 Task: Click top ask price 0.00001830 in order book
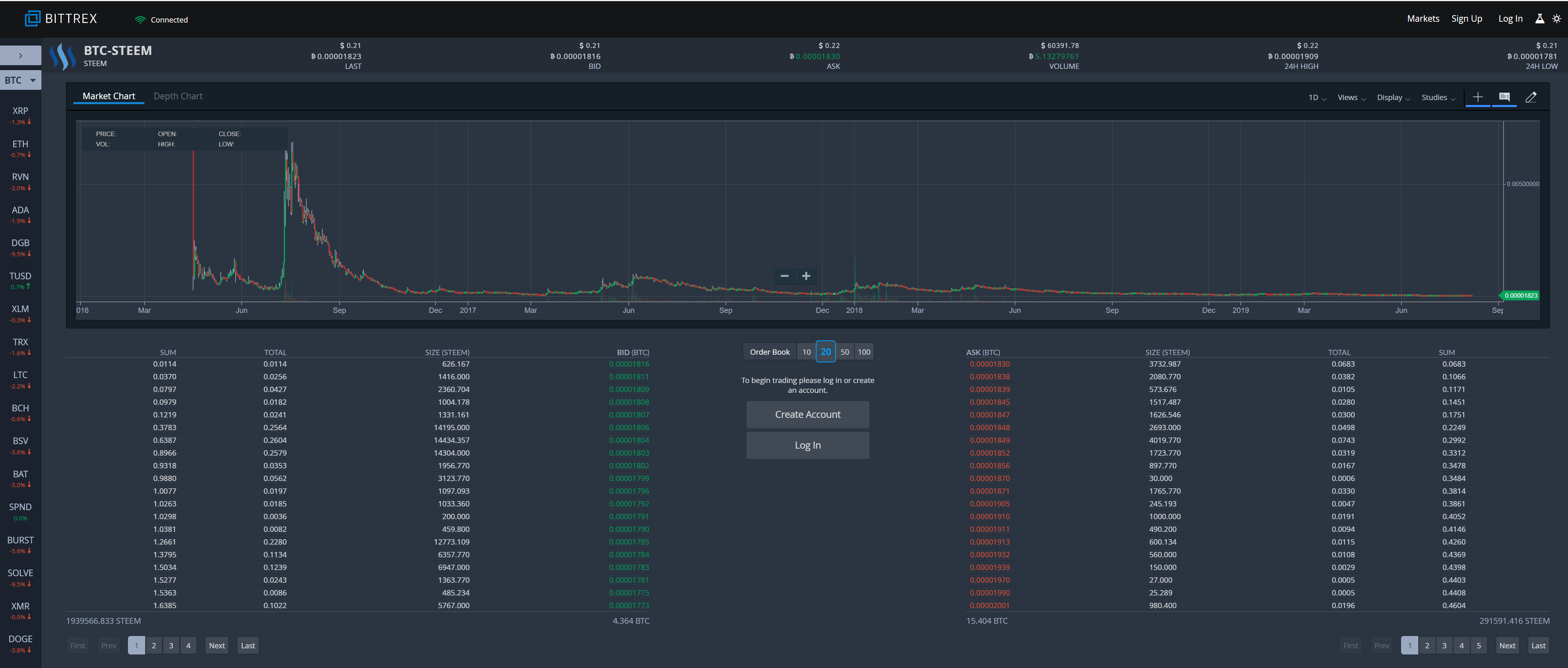tap(990, 365)
